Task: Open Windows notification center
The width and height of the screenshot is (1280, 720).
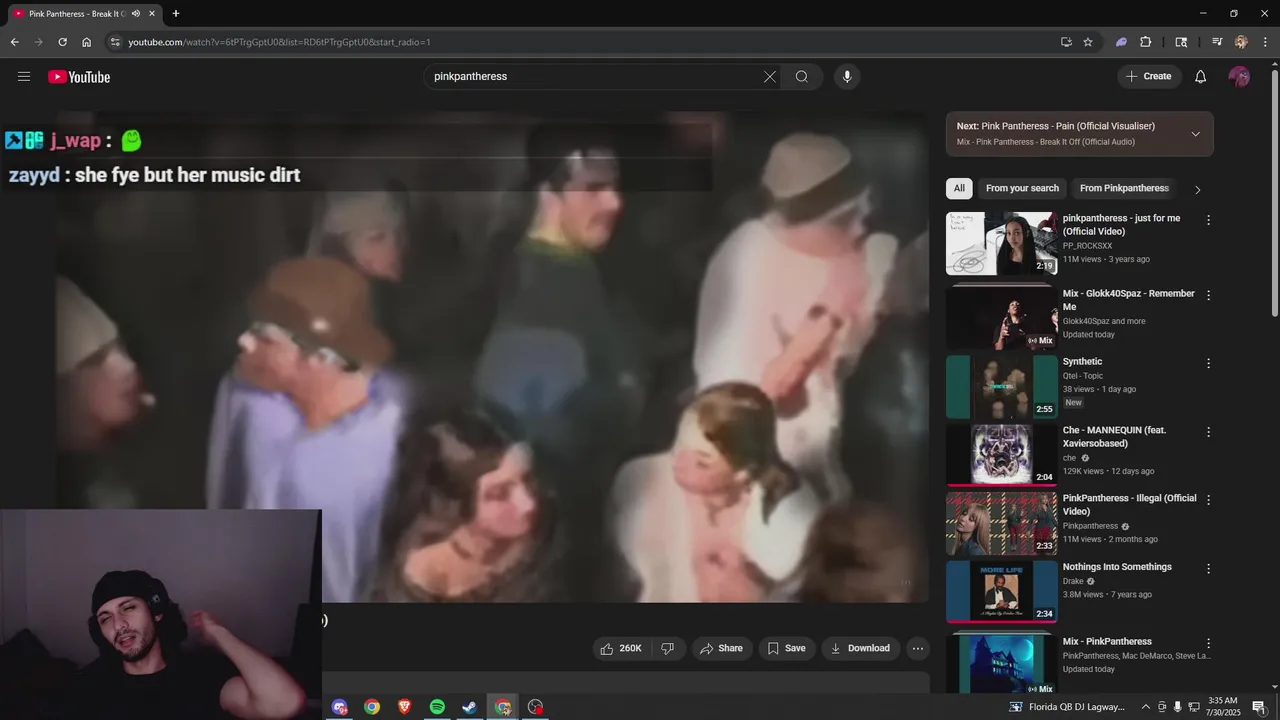Action: [x=1259, y=707]
